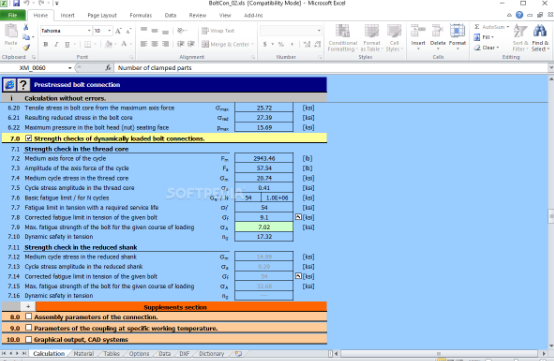Select the green 7.02 fatigue strength cell
This screenshot has height=361, width=554.
coord(264,227)
